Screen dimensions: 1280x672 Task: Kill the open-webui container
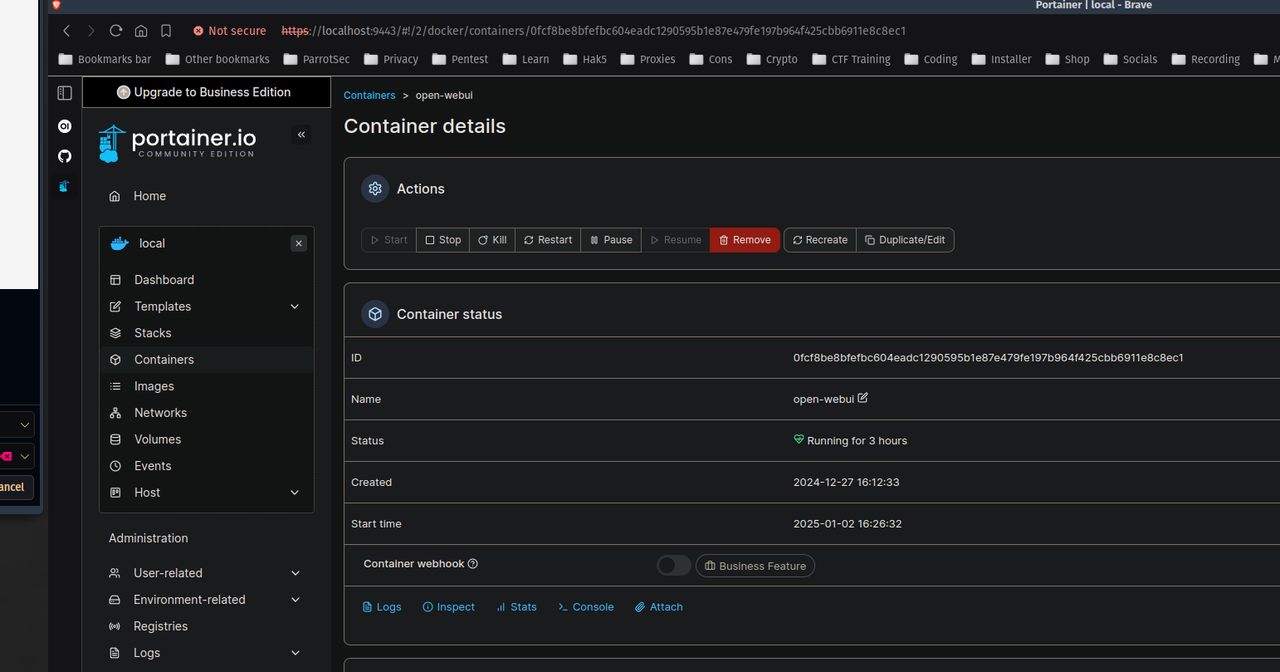point(492,240)
